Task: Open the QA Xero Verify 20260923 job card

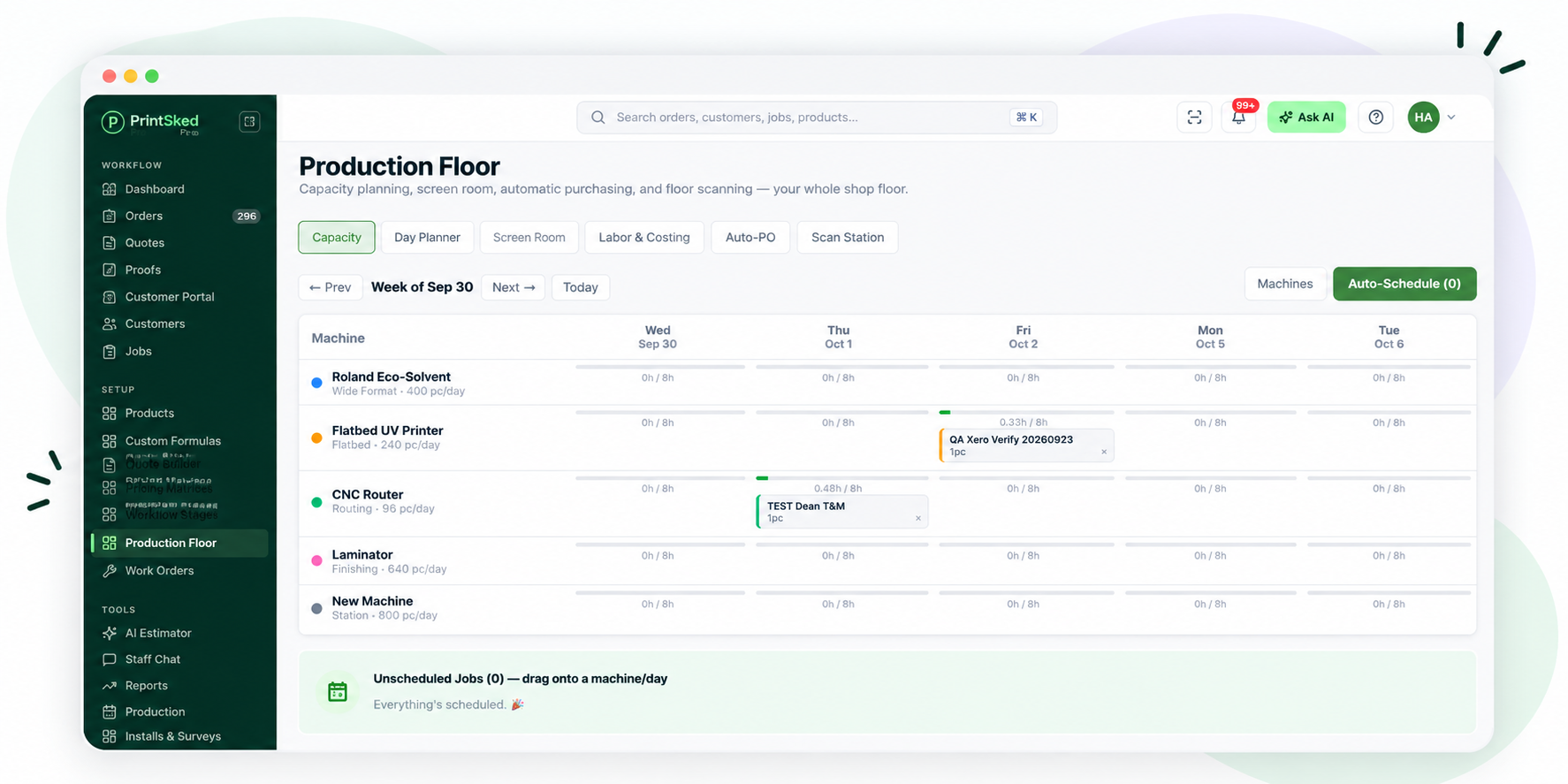Action: pos(1026,445)
